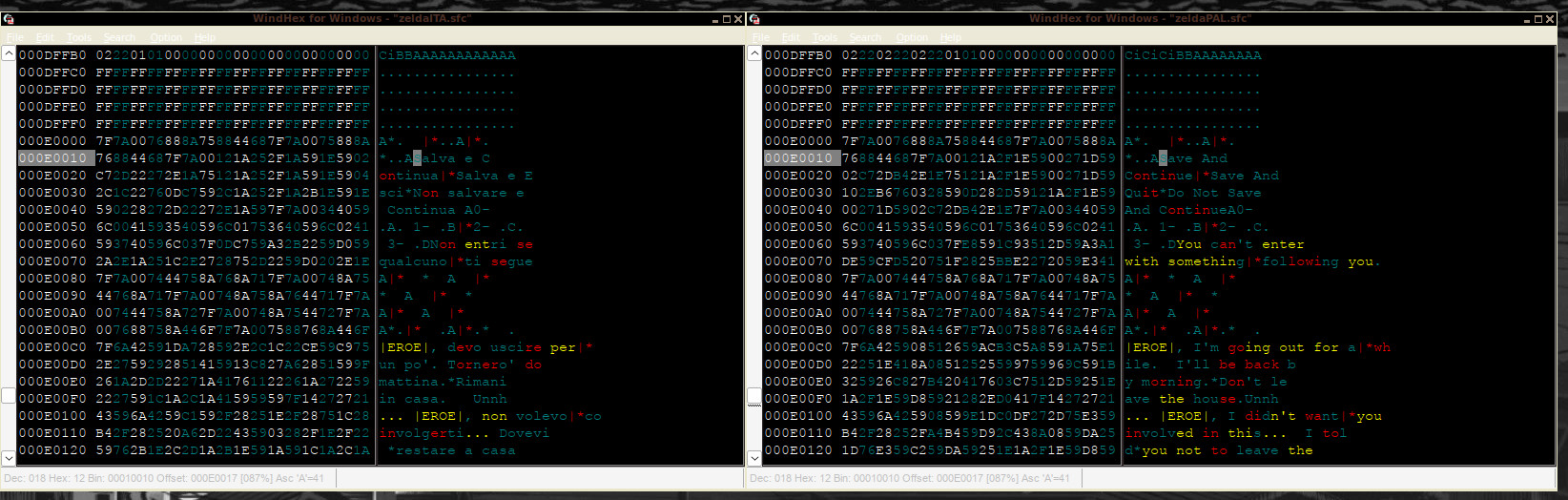Click text 'involgerti... Dovevi' in ITA window
This screenshot has width=1568, height=500.
click(464, 433)
